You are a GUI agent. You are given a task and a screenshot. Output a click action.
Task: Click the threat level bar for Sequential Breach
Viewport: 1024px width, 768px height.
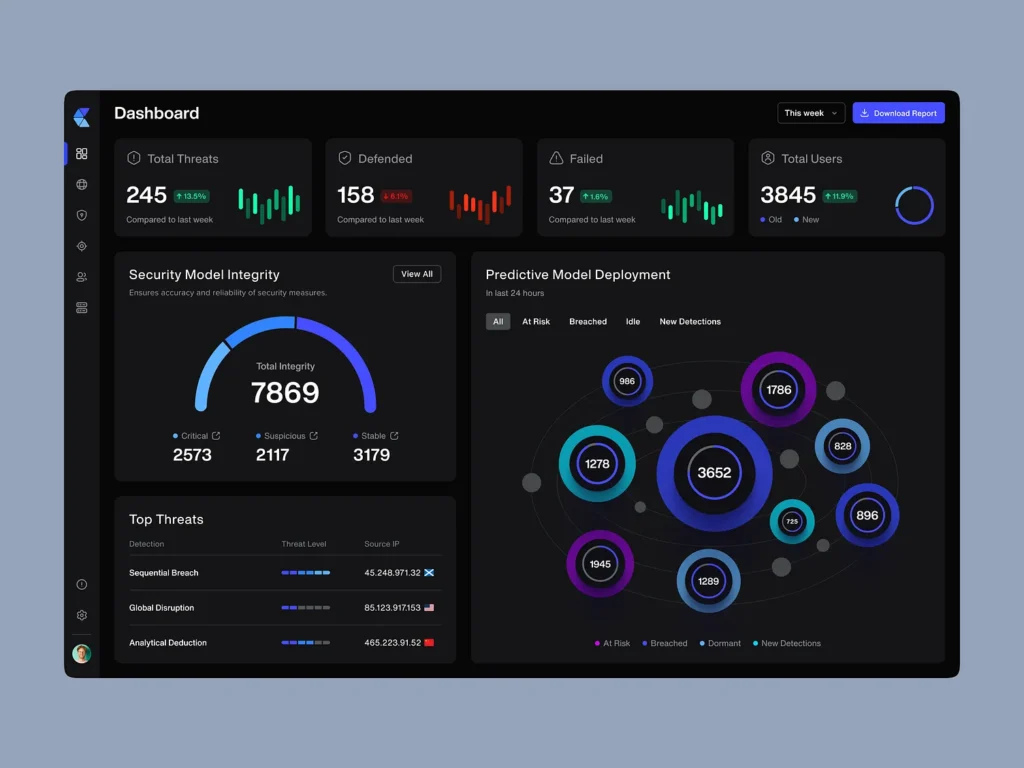coord(305,573)
